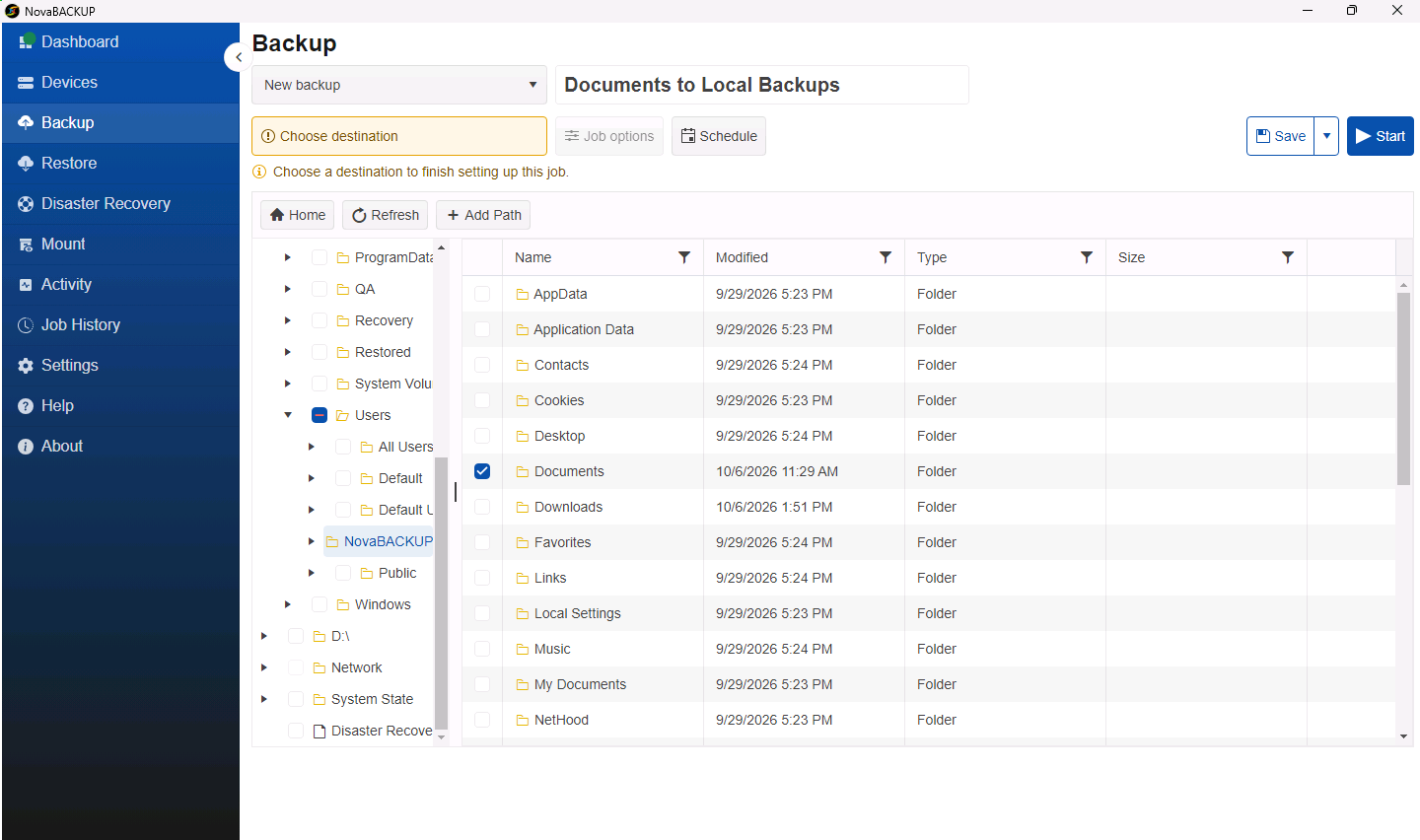This screenshot has height=840, width=1420.
Task: Click the Dashboard icon in sidebar
Action: click(x=27, y=41)
